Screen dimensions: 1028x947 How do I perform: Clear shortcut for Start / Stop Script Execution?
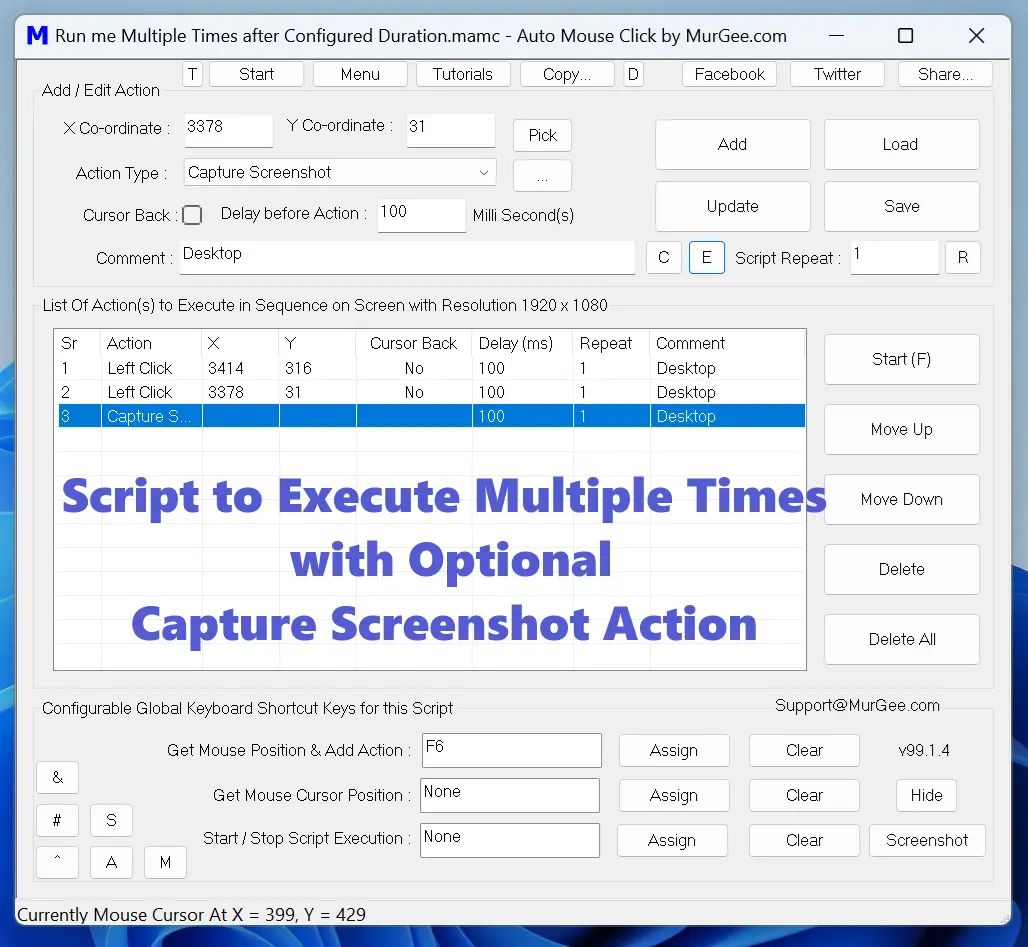pyautogui.click(x=804, y=841)
